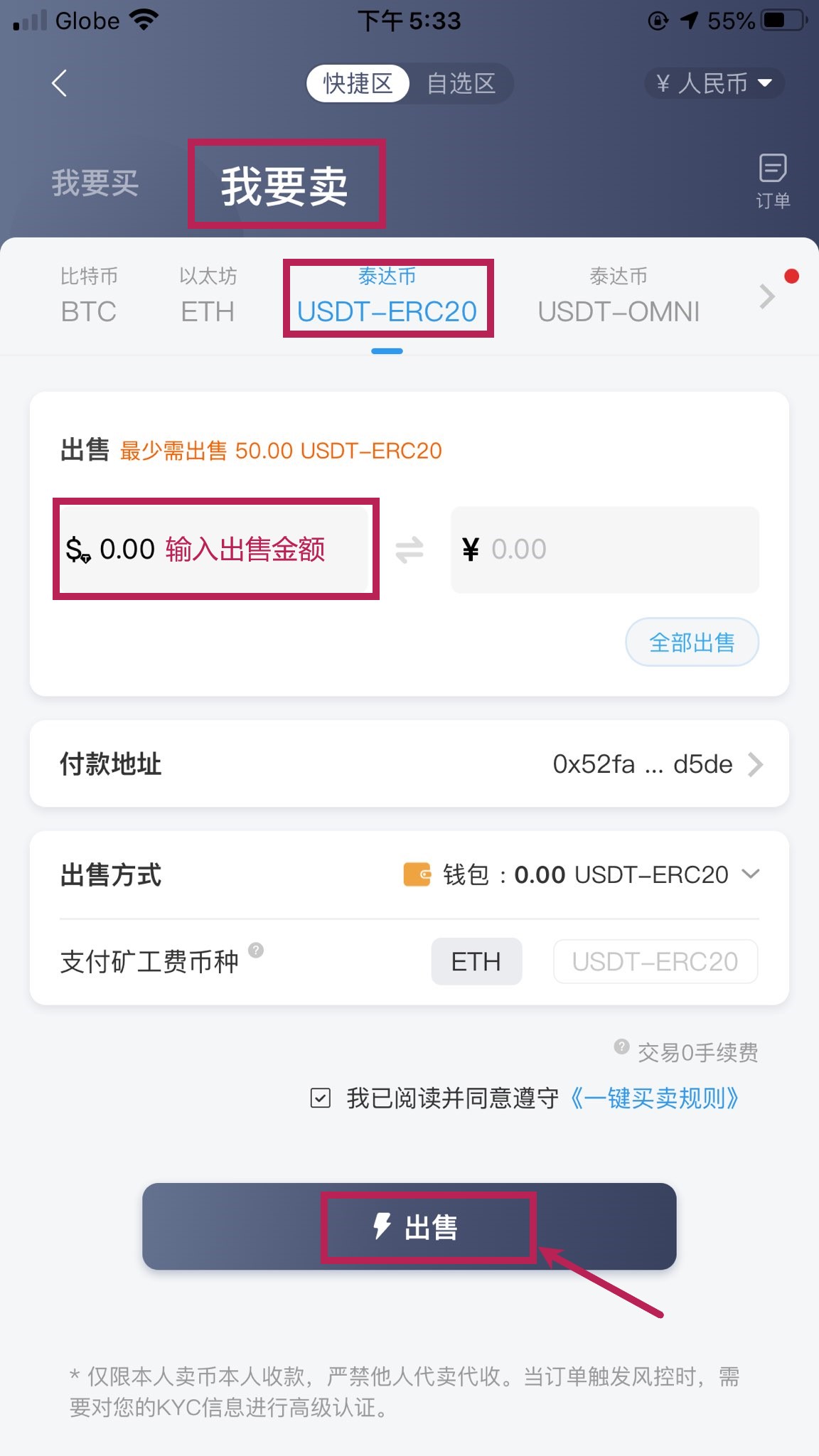This screenshot has width=819, height=1456.
Task: Tap the help icon beside 支付矿工费币种
Action: point(256,951)
